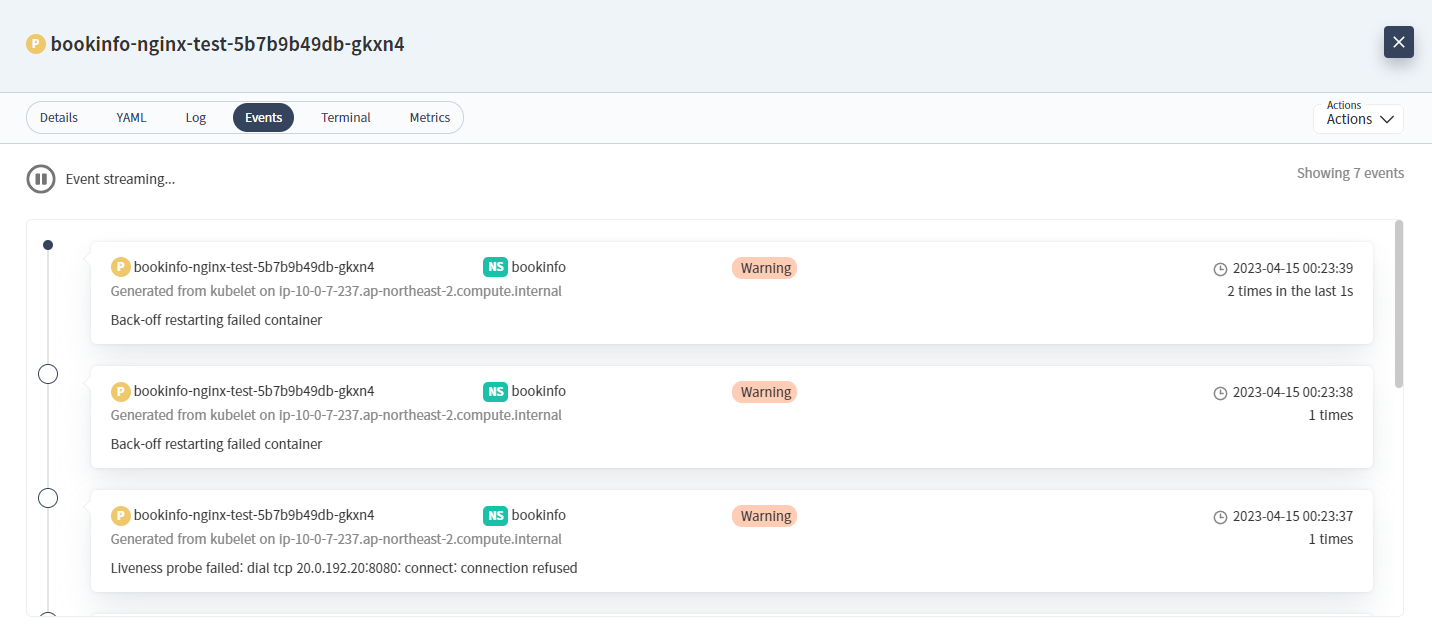Image resolution: width=1432 pixels, height=642 pixels.
Task: Open bookinfo namespace in 00:23:38 event
Action: [539, 391]
